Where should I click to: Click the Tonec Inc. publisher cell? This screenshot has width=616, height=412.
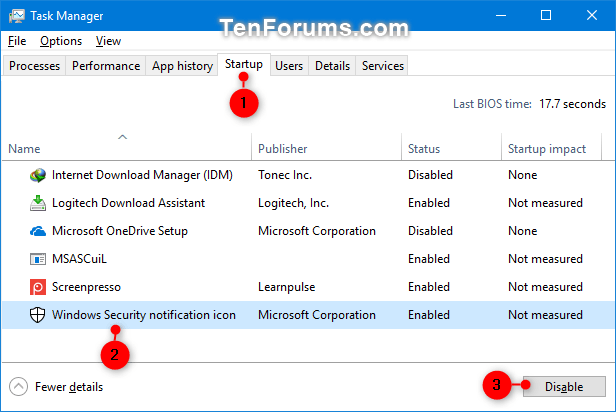[285, 175]
